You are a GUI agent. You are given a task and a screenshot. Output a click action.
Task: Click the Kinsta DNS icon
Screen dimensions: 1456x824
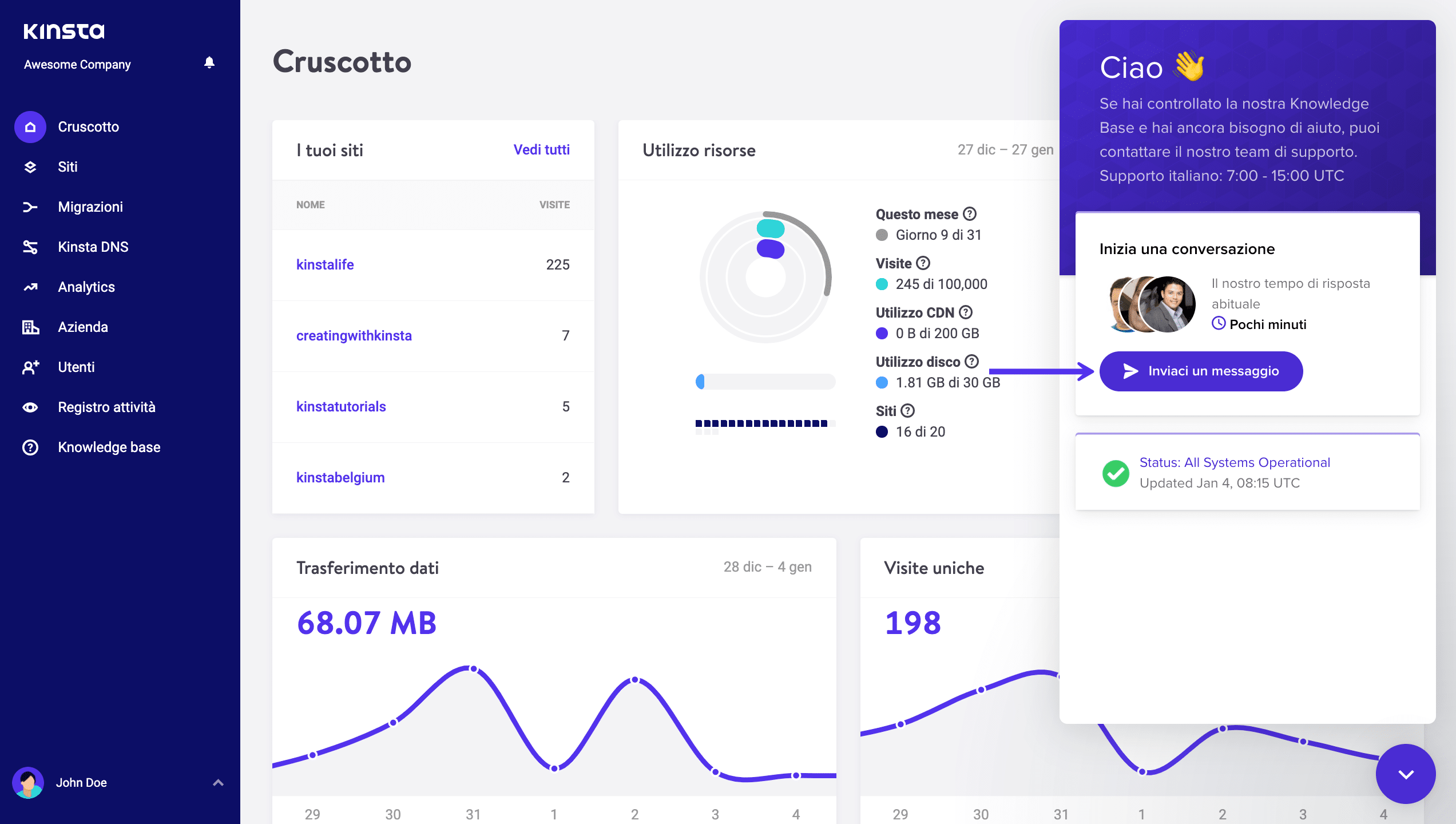tap(30, 247)
